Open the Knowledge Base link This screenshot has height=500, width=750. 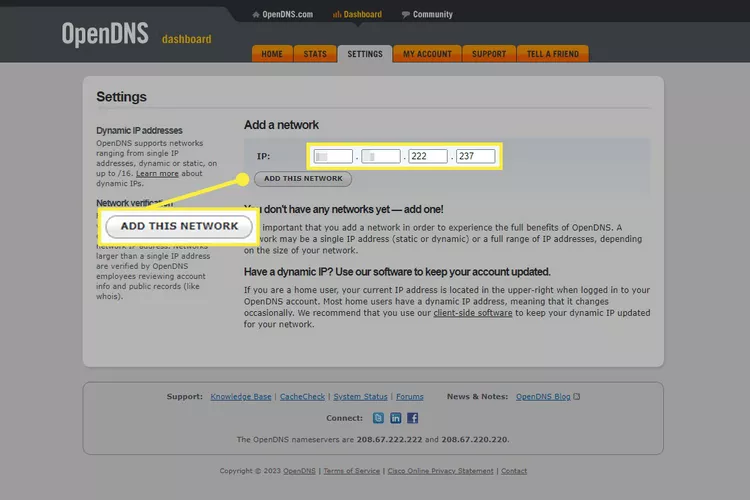pyautogui.click(x=241, y=397)
